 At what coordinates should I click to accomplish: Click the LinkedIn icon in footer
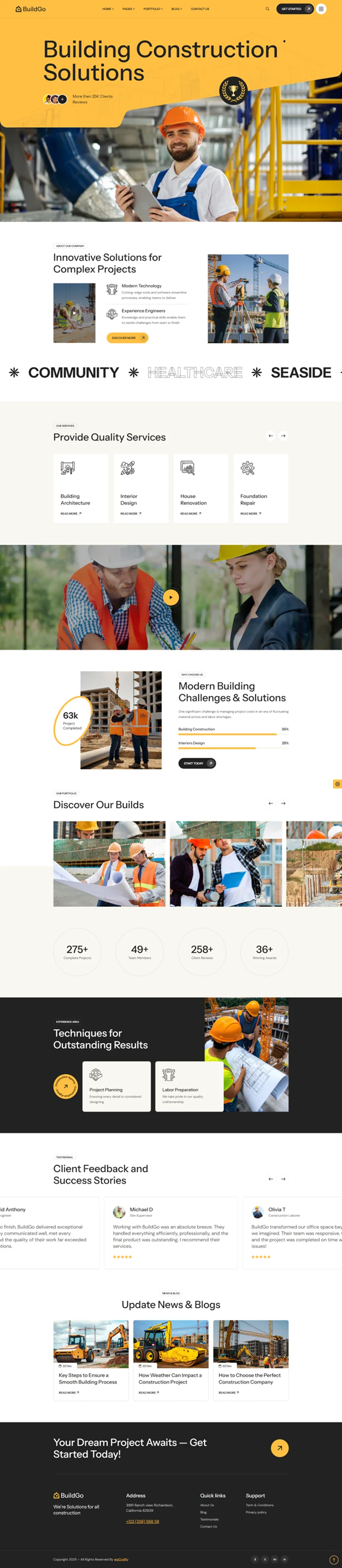coord(284,1559)
